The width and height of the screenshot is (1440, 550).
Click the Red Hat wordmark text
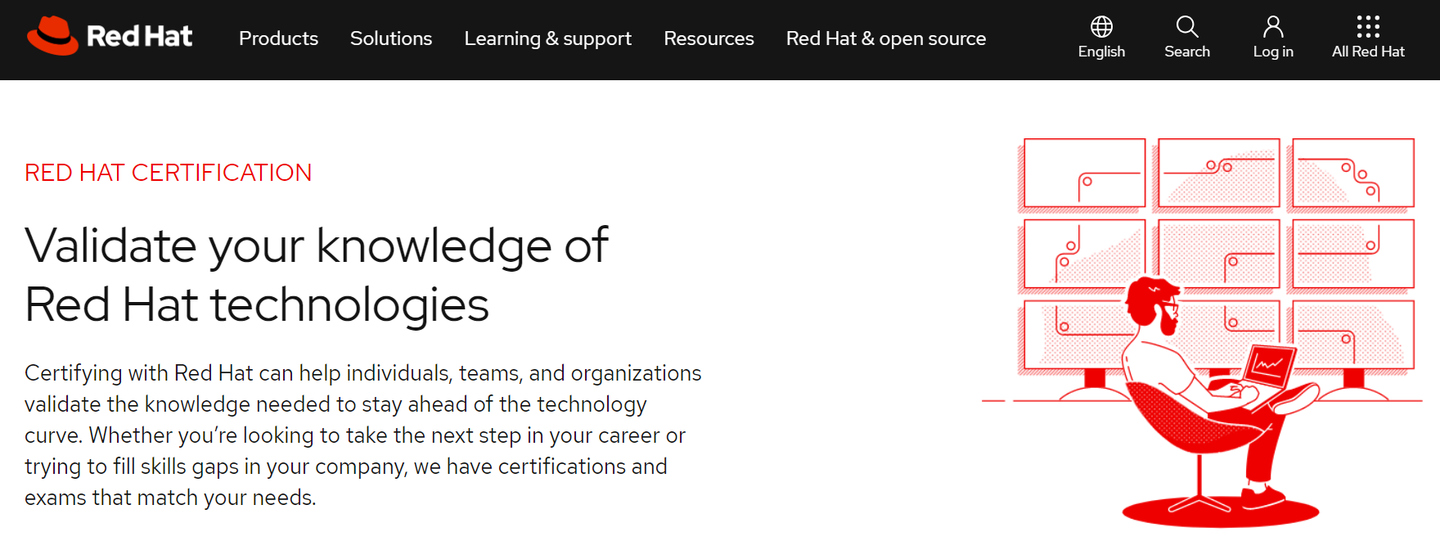pos(139,37)
